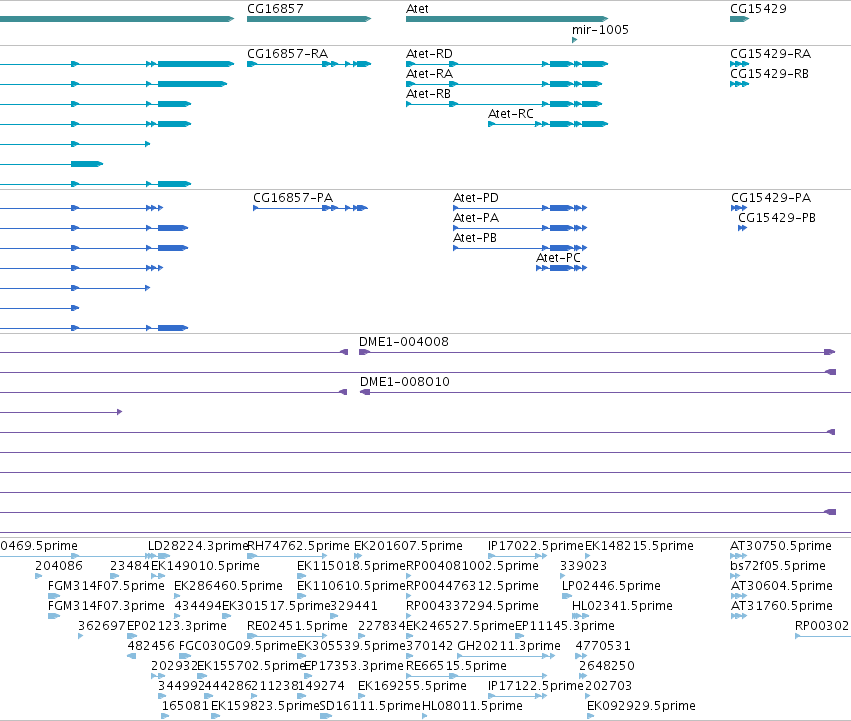The height and width of the screenshot is (721, 851).
Task: Click the feature labeled 165081
Action: [185, 706]
